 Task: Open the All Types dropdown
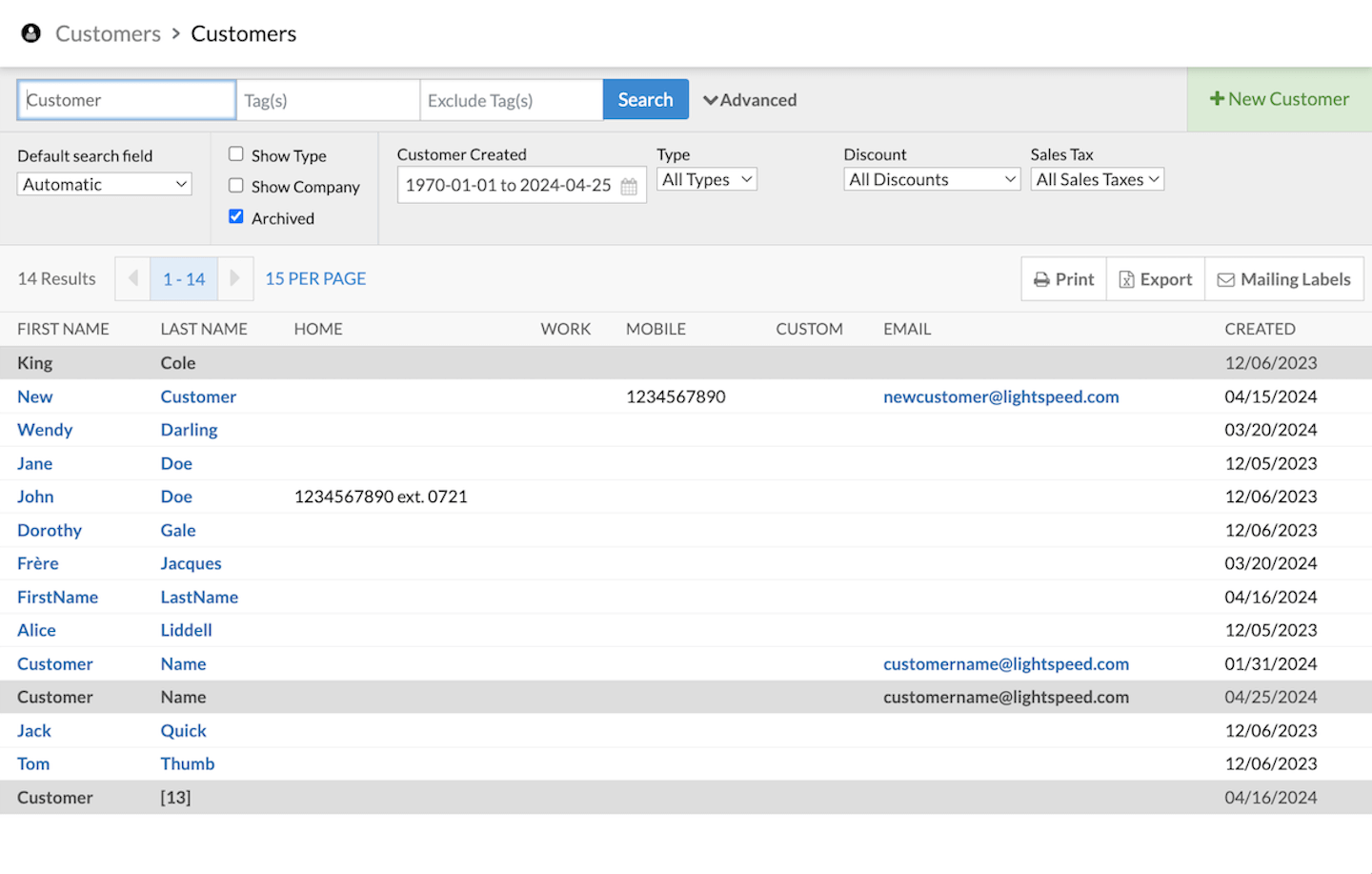tap(706, 179)
